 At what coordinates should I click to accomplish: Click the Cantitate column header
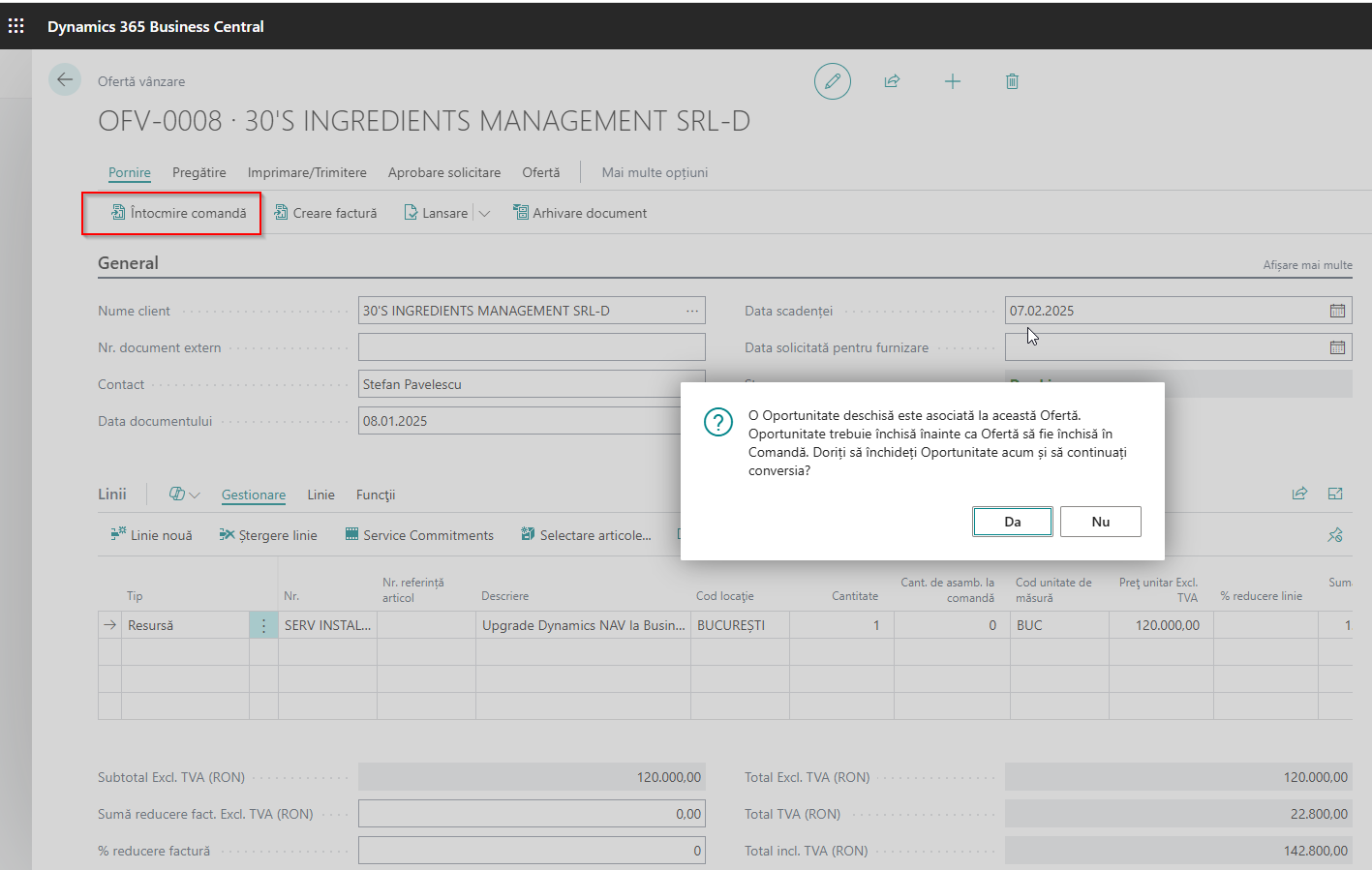coord(855,596)
